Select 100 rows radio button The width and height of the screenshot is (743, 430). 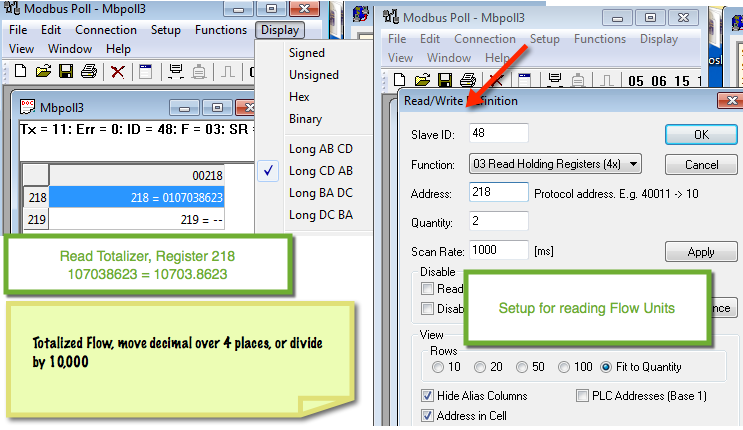pyautogui.click(x=564, y=367)
